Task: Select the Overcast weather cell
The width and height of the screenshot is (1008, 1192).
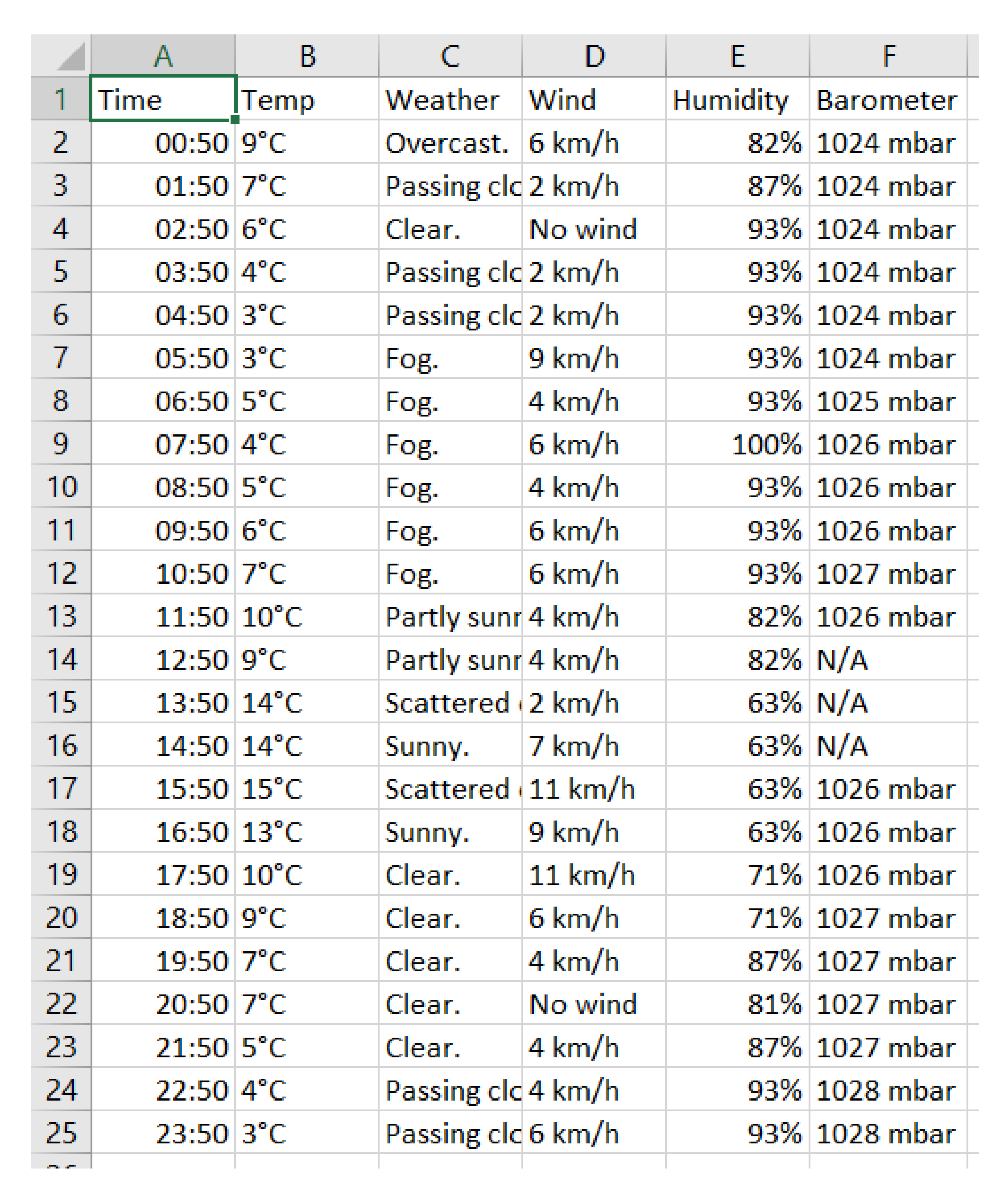Action: click(450, 143)
